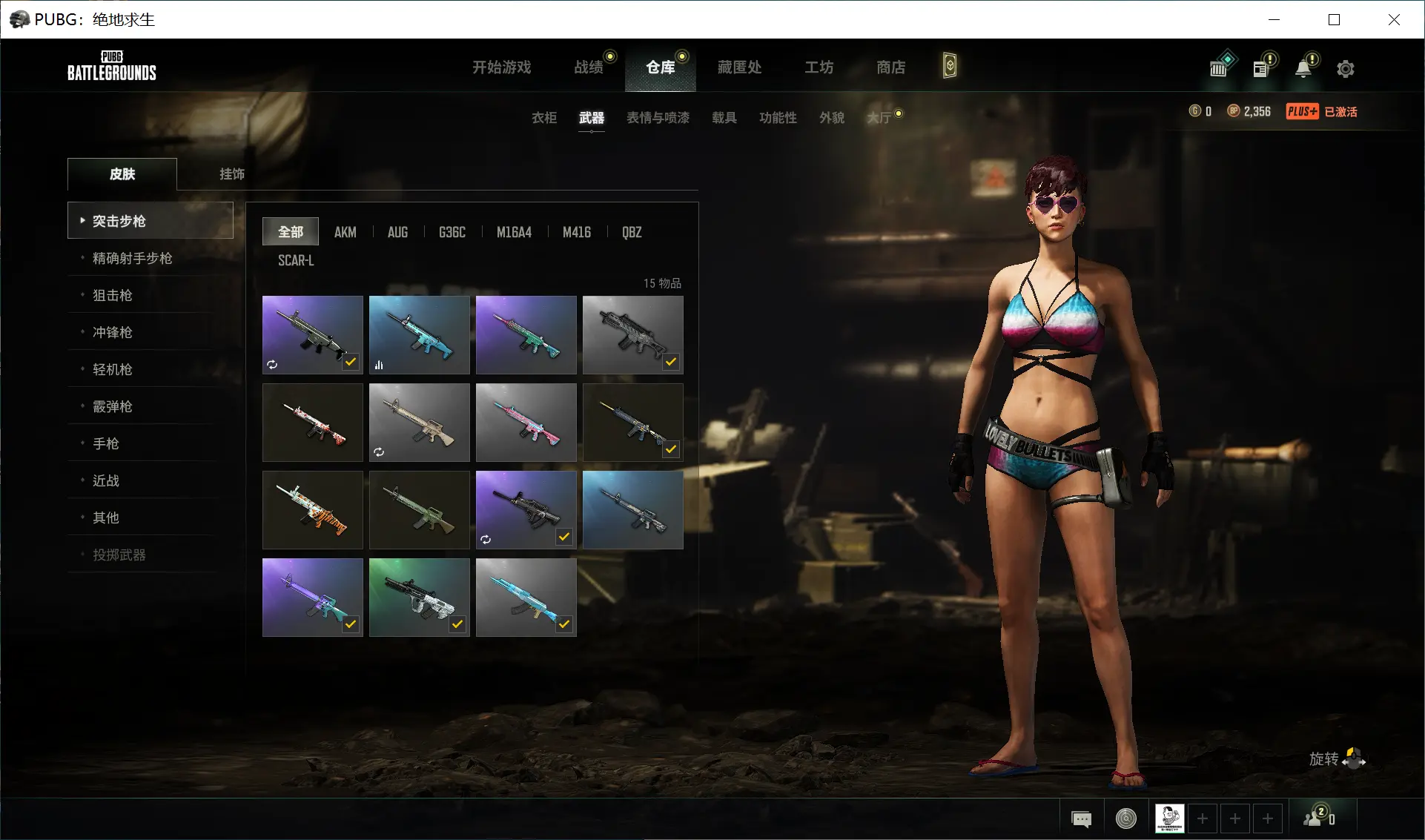The height and width of the screenshot is (840, 1425).
Task: Open the chat message icon
Action: click(x=1082, y=818)
